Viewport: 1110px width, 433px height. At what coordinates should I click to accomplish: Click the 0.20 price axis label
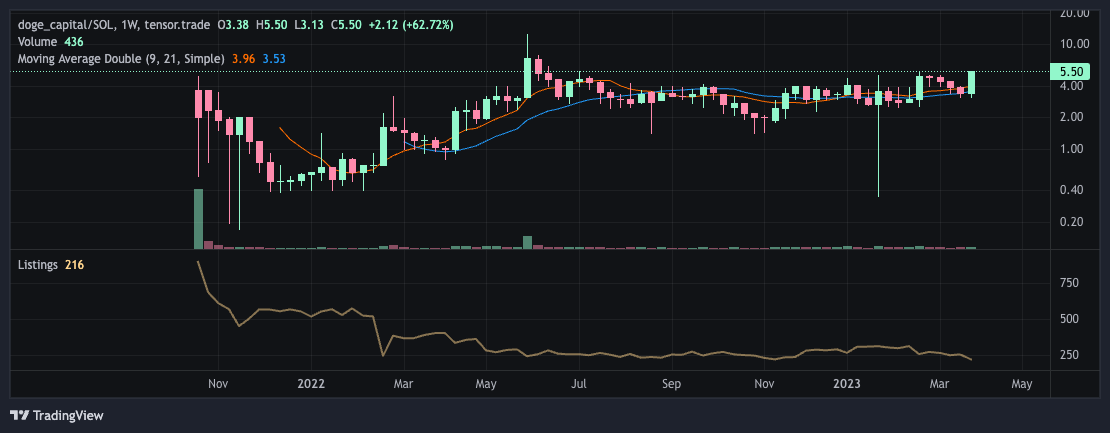pyautogui.click(x=1072, y=221)
